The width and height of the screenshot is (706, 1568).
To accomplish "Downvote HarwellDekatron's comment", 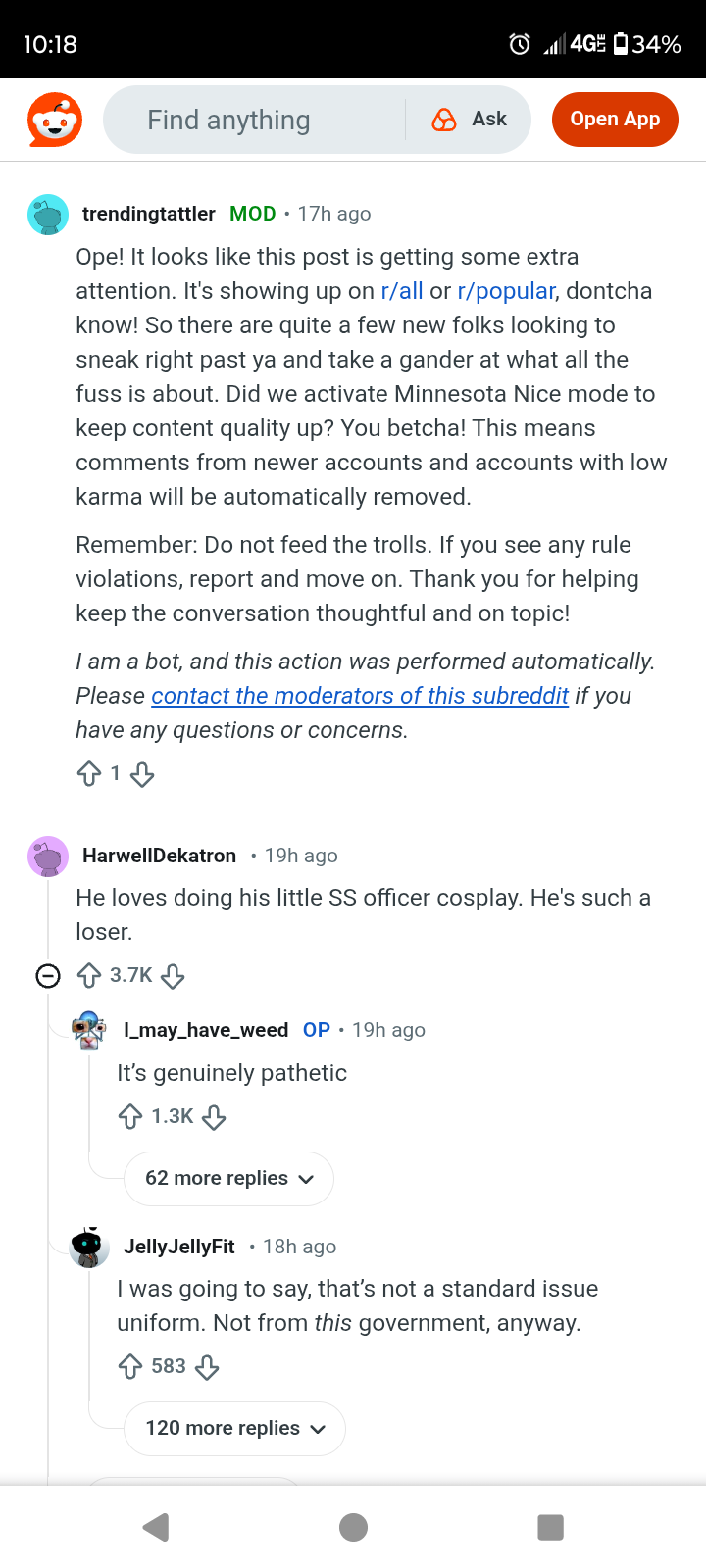I will (173, 975).
